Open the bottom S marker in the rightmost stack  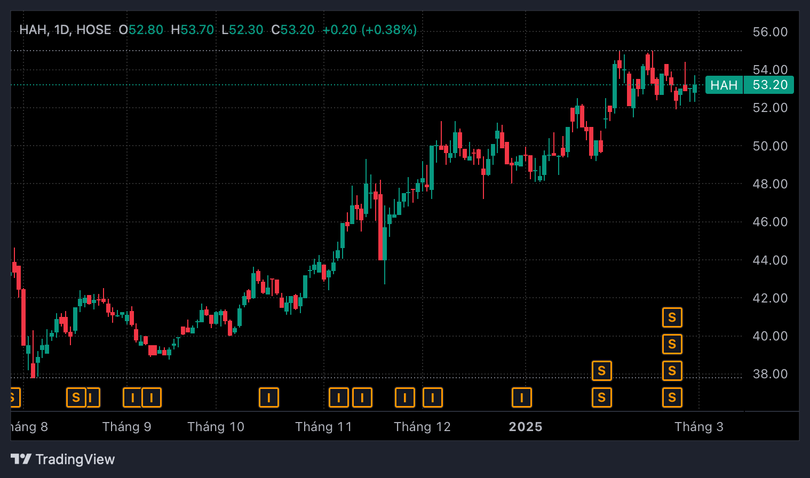(x=673, y=398)
